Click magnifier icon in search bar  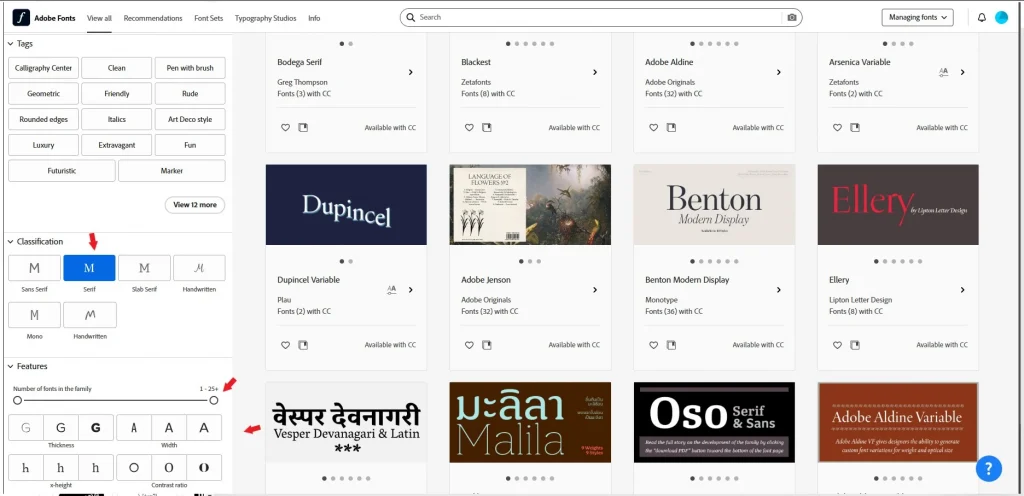point(411,18)
